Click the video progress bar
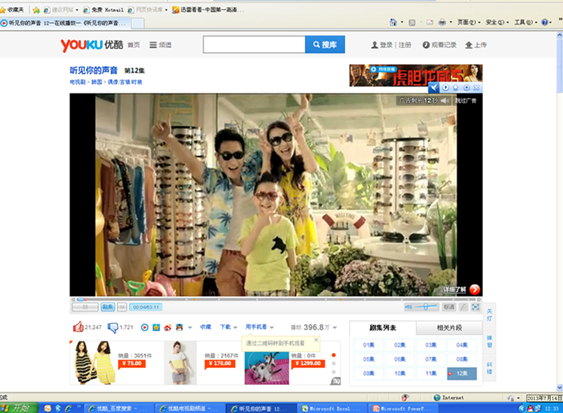Viewport: 563px width, 413px height. [x=276, y=299]
